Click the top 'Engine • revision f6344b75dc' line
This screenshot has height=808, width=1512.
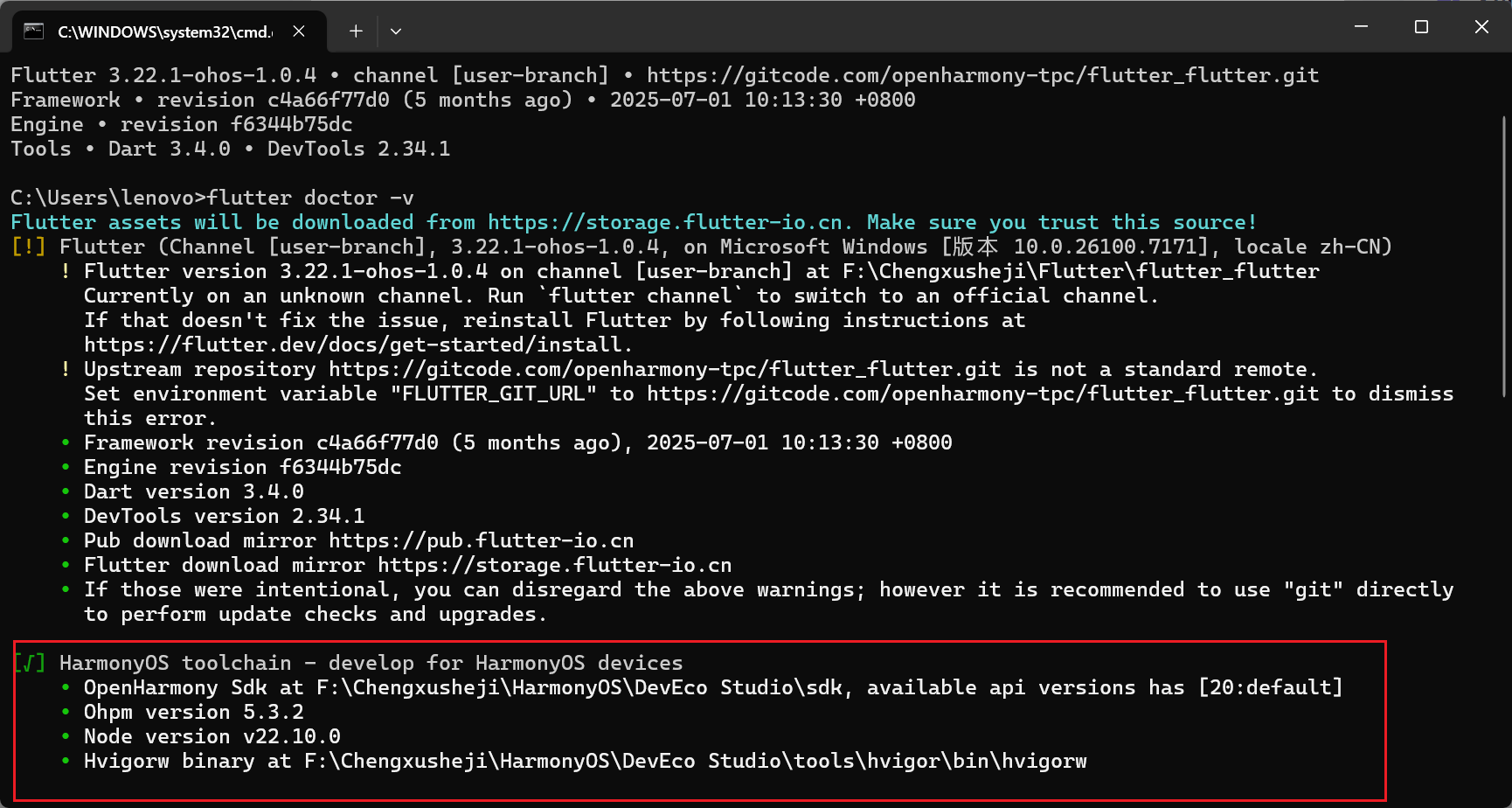[182, 124]
